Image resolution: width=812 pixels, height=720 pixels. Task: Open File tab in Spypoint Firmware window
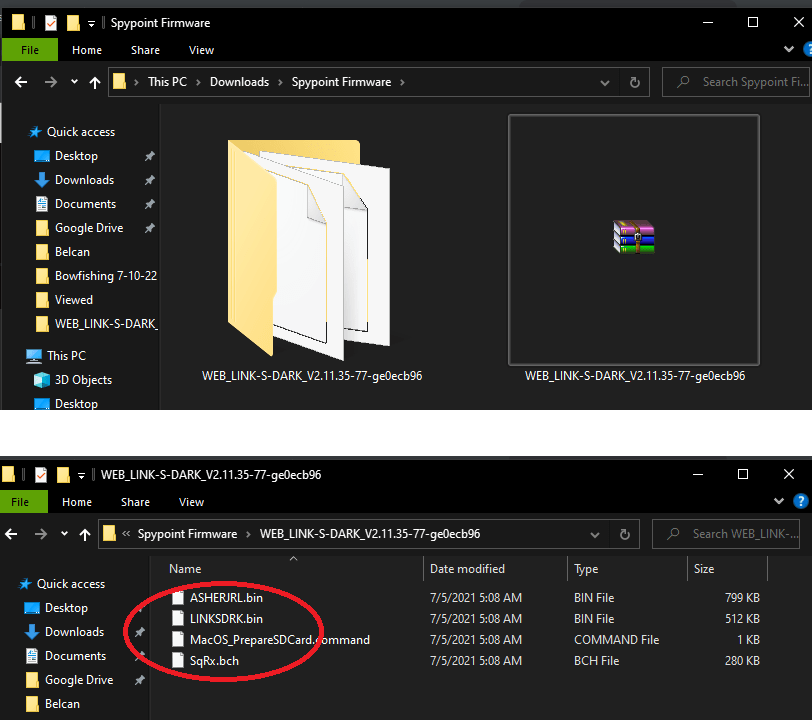(30, 50)
